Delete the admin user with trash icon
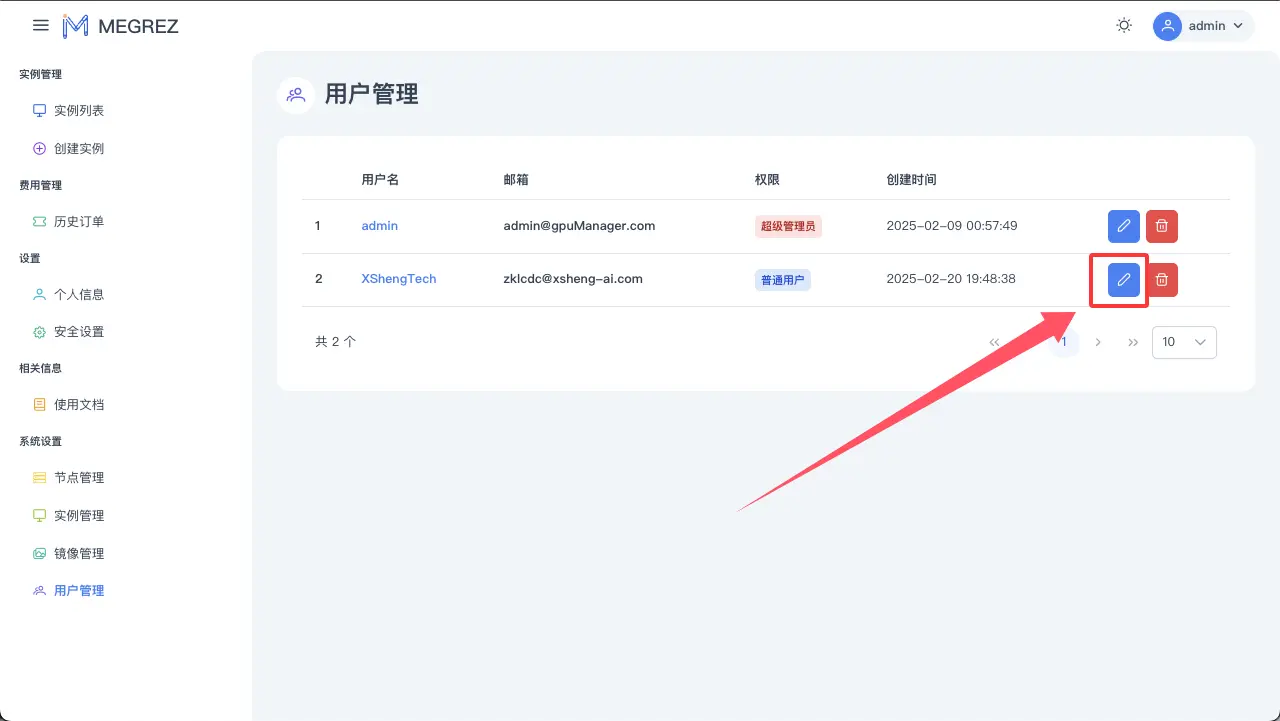Image resolution: width=1280 pixels, height=721 pixels. [1162, 226]
